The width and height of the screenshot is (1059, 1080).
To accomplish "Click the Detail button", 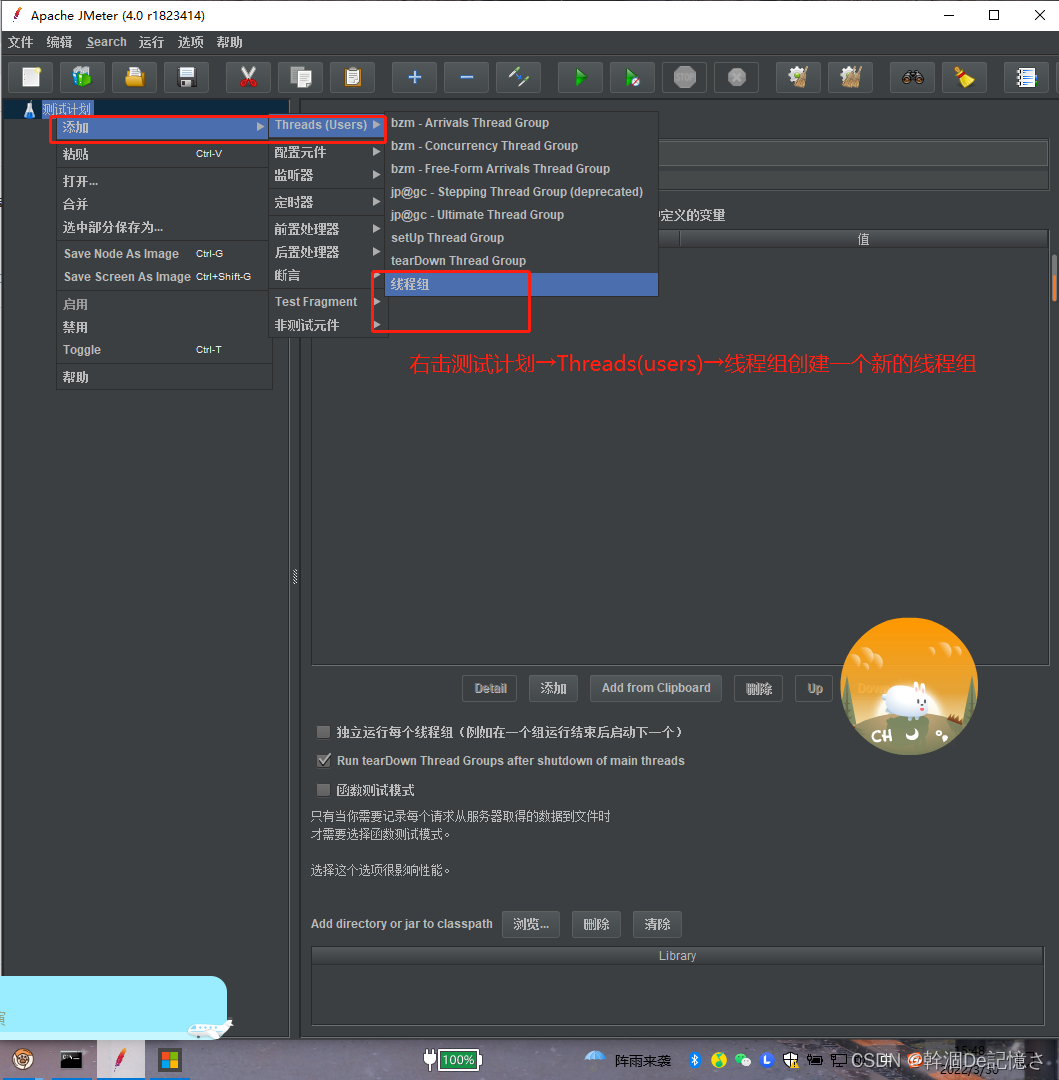I will click(490, 688).
